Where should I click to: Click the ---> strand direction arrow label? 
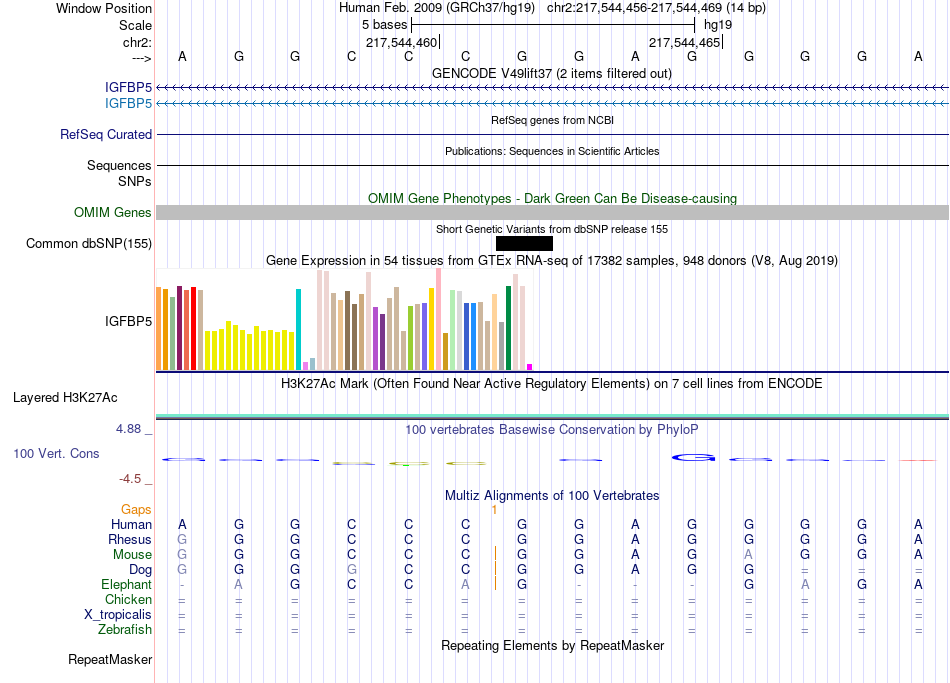pyautogui.click(x=142, y=58)
